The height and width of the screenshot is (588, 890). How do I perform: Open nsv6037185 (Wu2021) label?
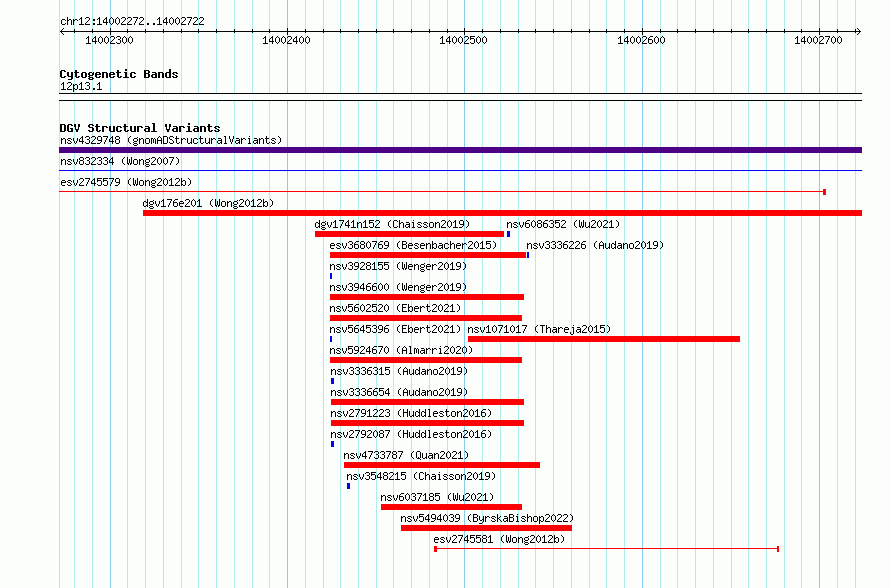[x=437, y=497]
